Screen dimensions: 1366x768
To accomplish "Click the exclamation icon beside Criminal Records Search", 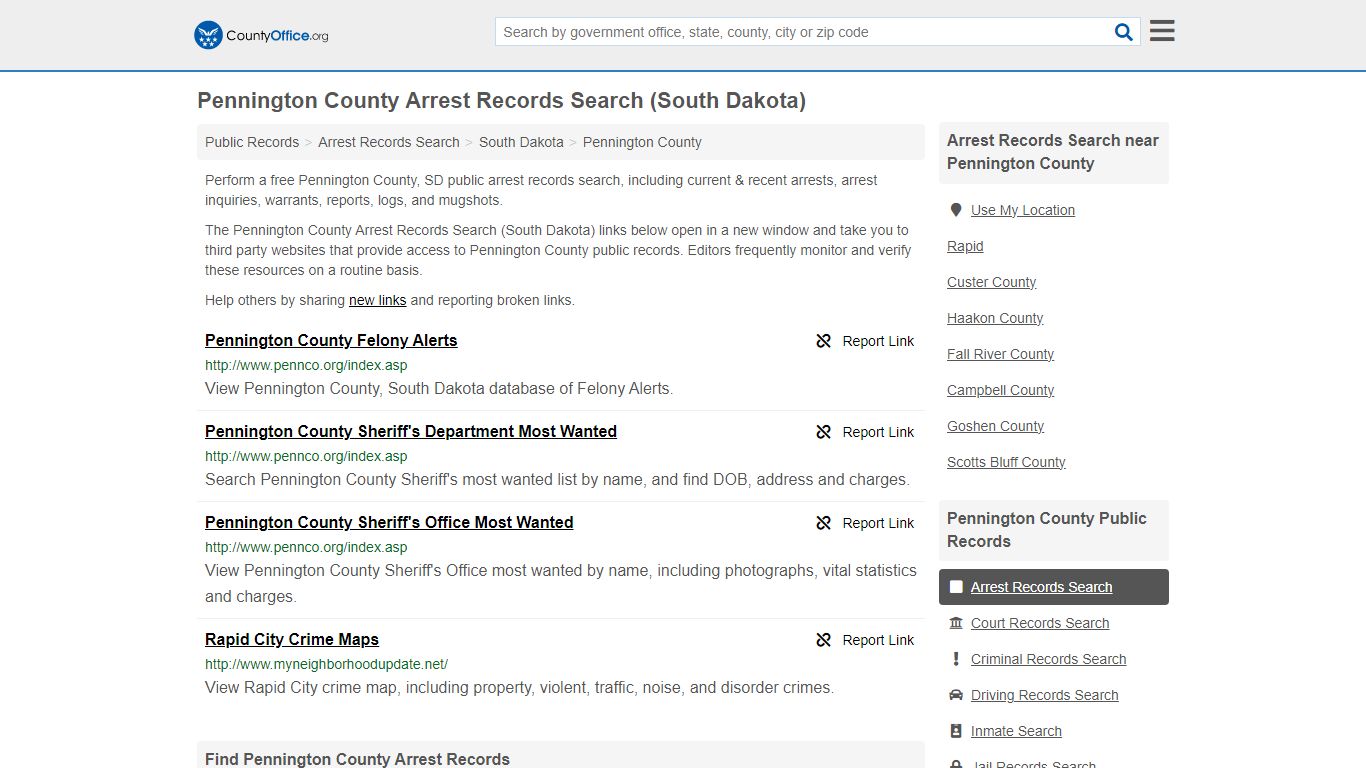I will [956, 659].
